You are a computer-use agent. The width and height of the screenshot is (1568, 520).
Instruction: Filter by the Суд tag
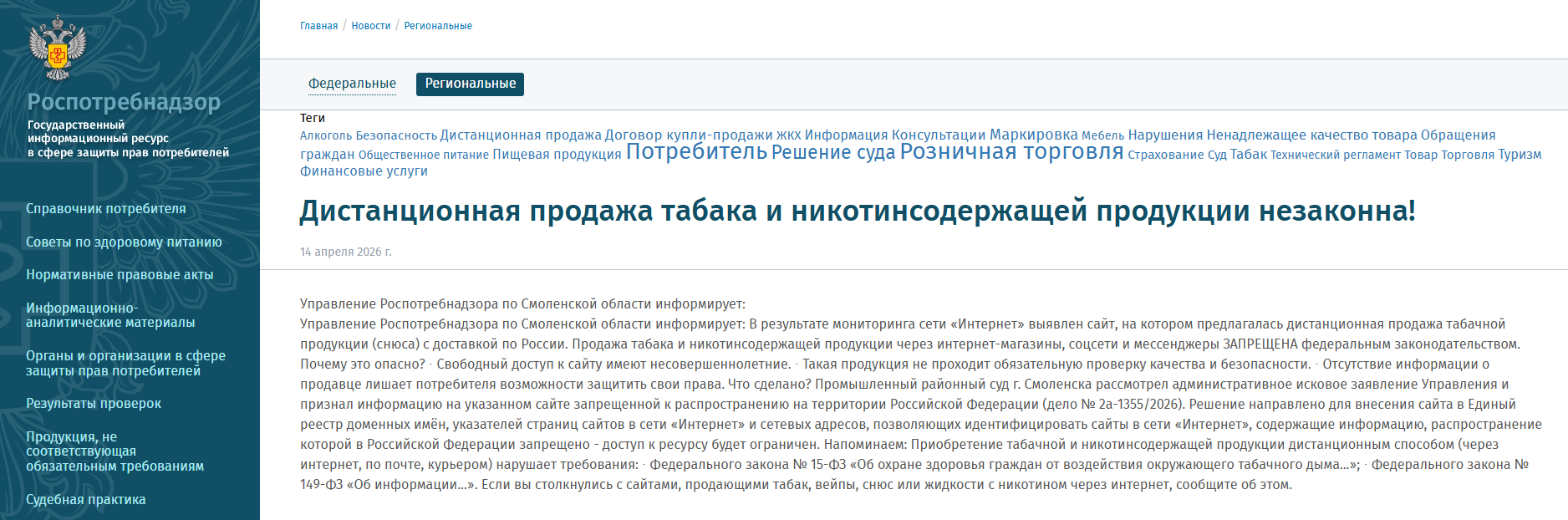pyautogui.click(x=1217, y=155)
